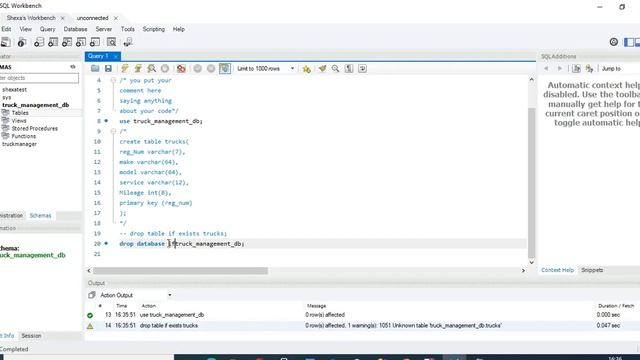This screenshot has width=640, height=360.
Task: Collapse comment block fold marker on line 9
Action: (113, 131)
